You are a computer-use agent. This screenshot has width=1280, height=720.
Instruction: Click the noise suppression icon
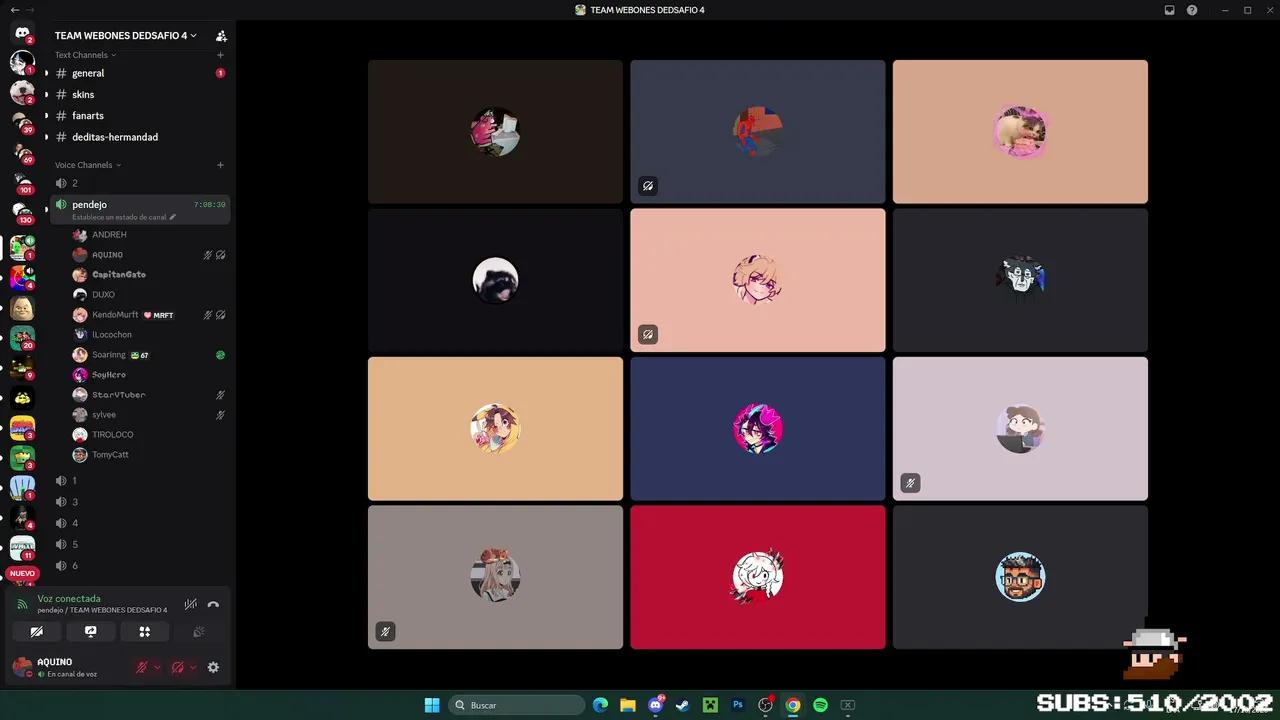(190, 604)
